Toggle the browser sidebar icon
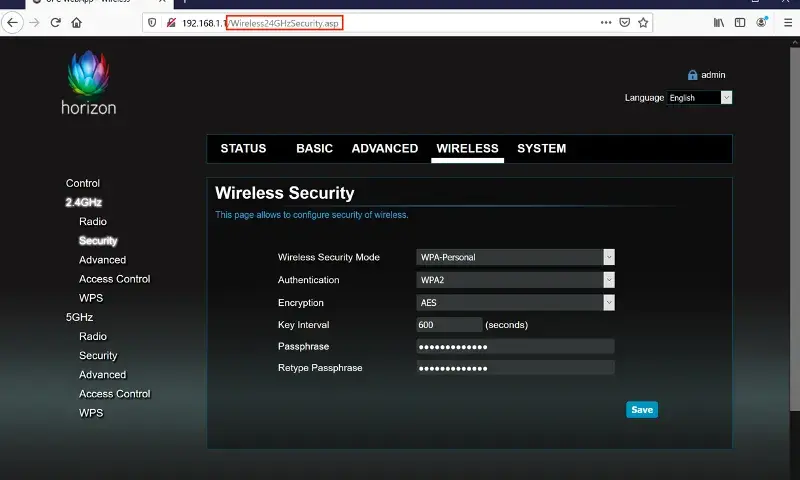 point(740,22)
